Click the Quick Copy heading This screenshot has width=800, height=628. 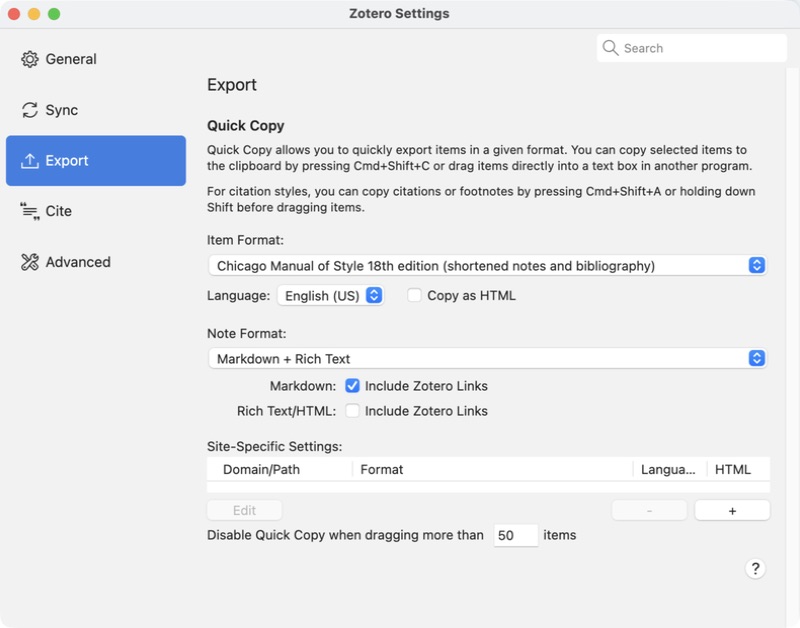(245, 125)
